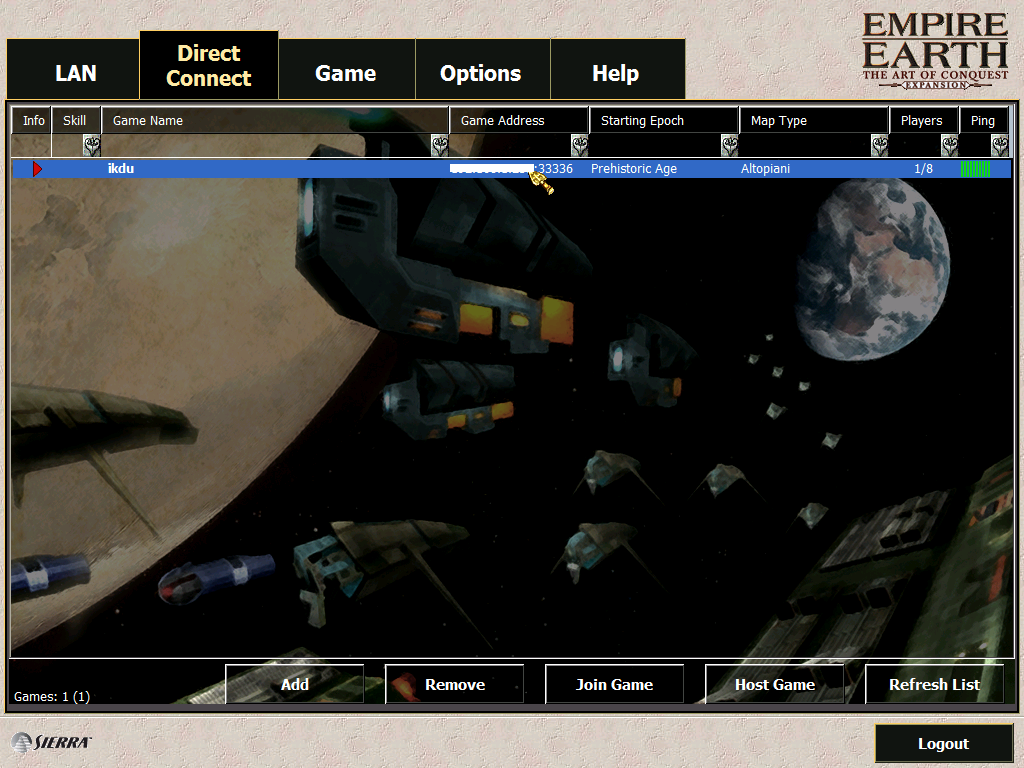Click the Game Address column filter icon
The height and width of the screenshot is (768, 1024).
[x=579, y=146]
